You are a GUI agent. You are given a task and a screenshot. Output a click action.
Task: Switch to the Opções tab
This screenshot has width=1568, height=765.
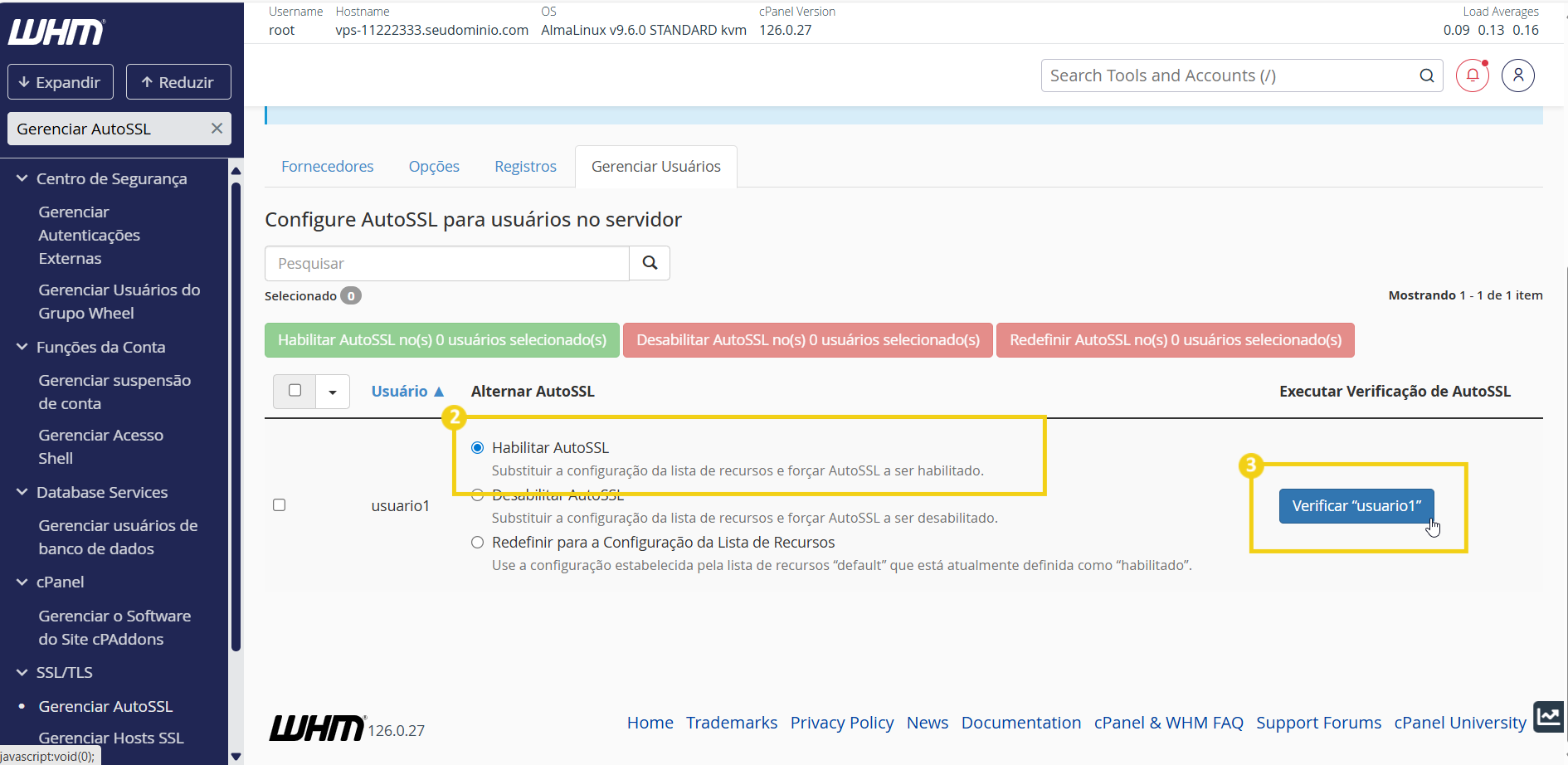pyautogui.click(x=434, y=166)
